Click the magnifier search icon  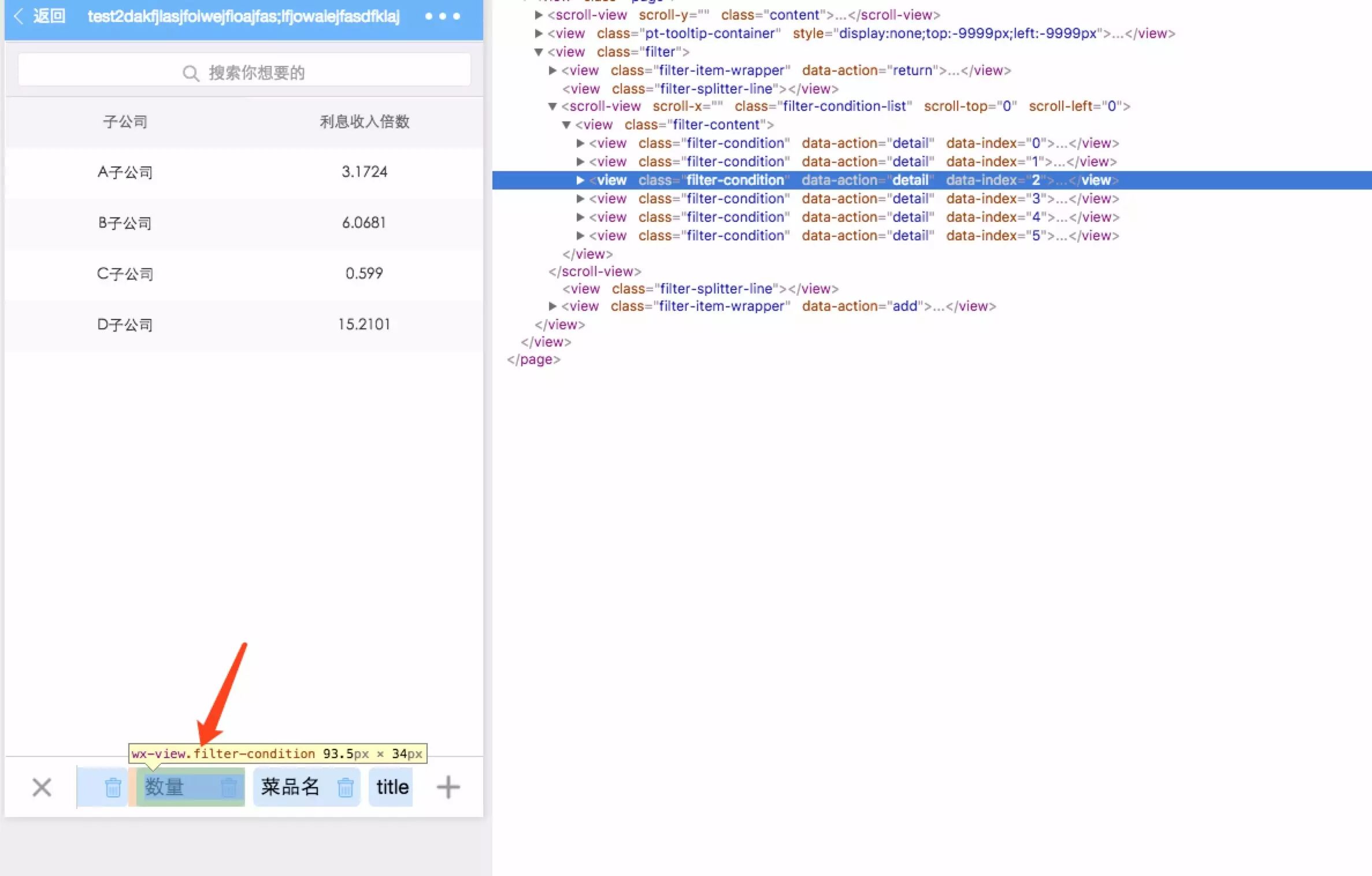190,73
